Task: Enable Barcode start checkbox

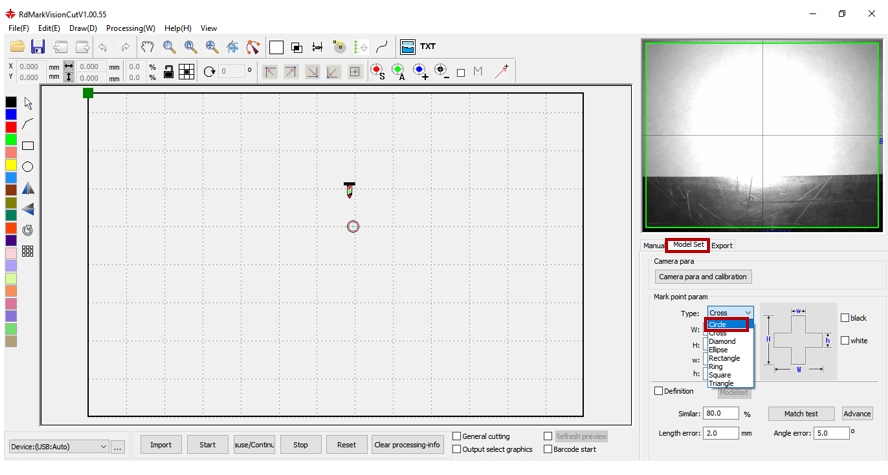Action: (548, 449)
